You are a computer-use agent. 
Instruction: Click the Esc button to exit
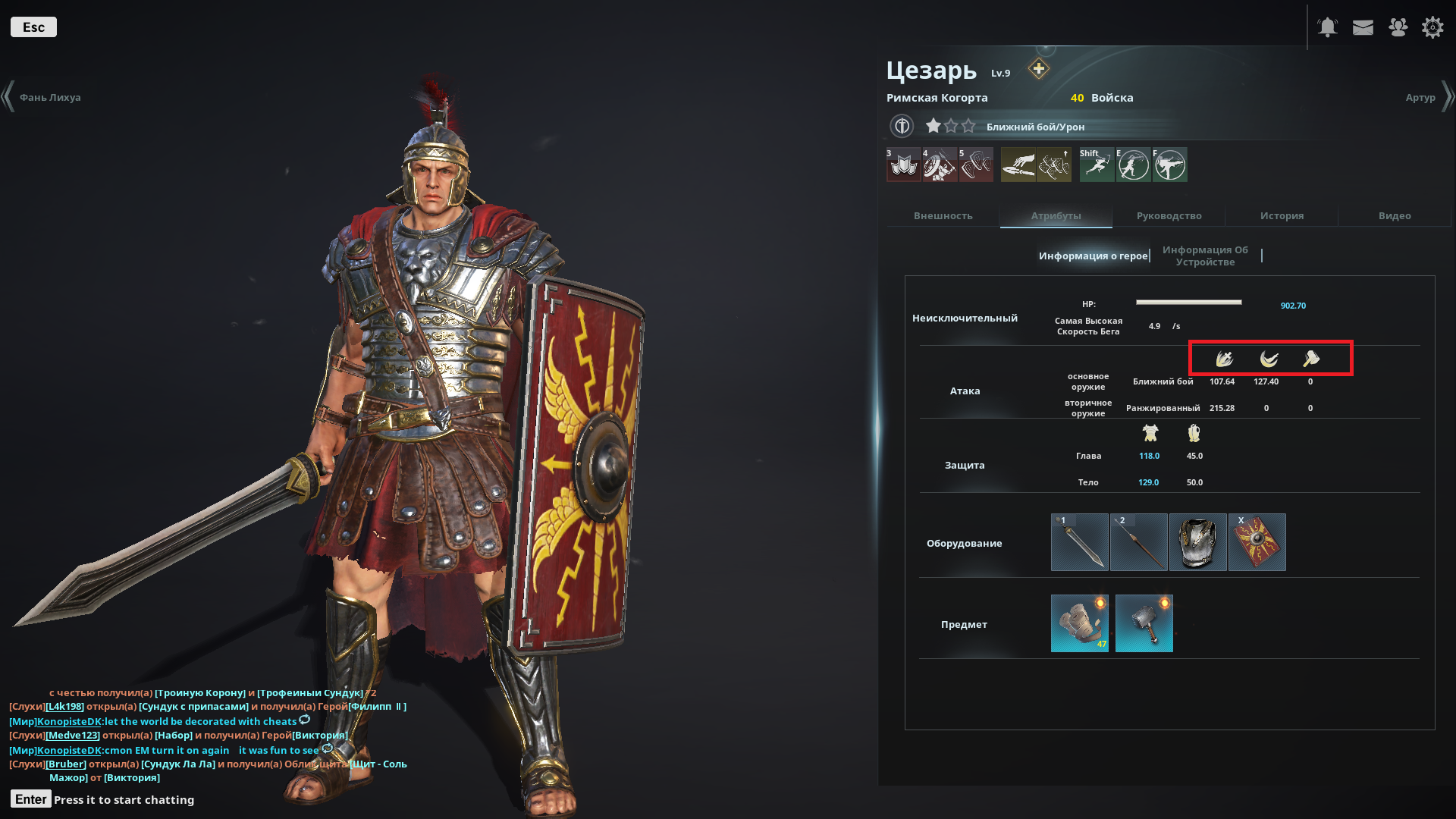click(x=33, y=27)
